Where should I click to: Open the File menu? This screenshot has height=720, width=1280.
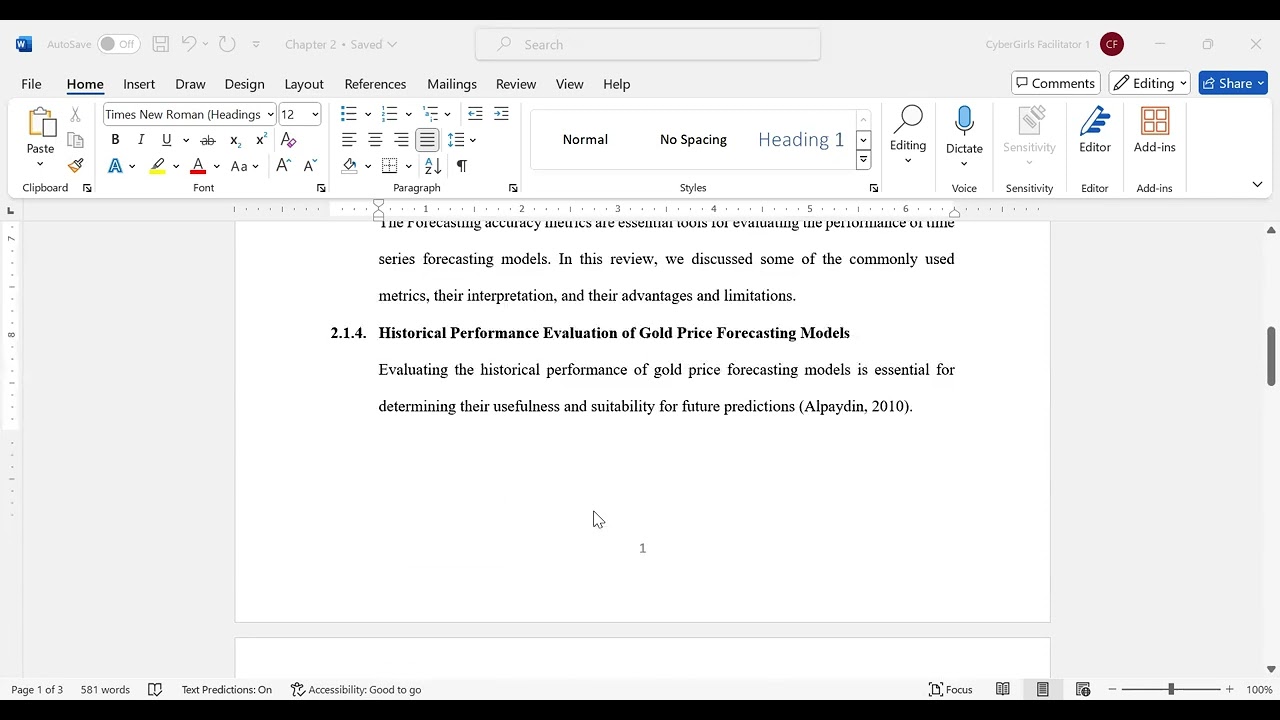pos(31,84)
